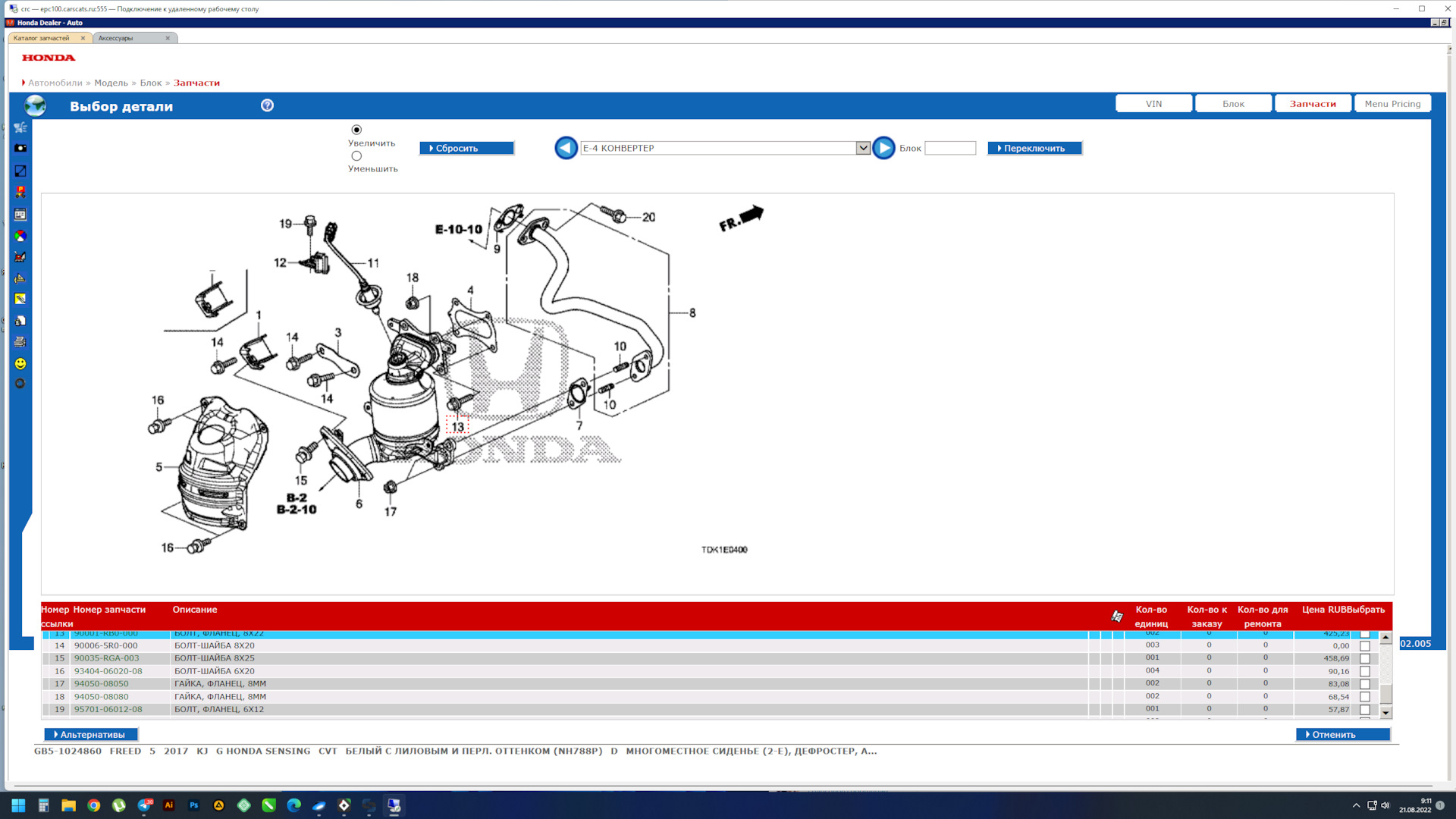
Task: Tick the checkbox for part 93404-06020-08
Action: click(x=1365, y=672)
